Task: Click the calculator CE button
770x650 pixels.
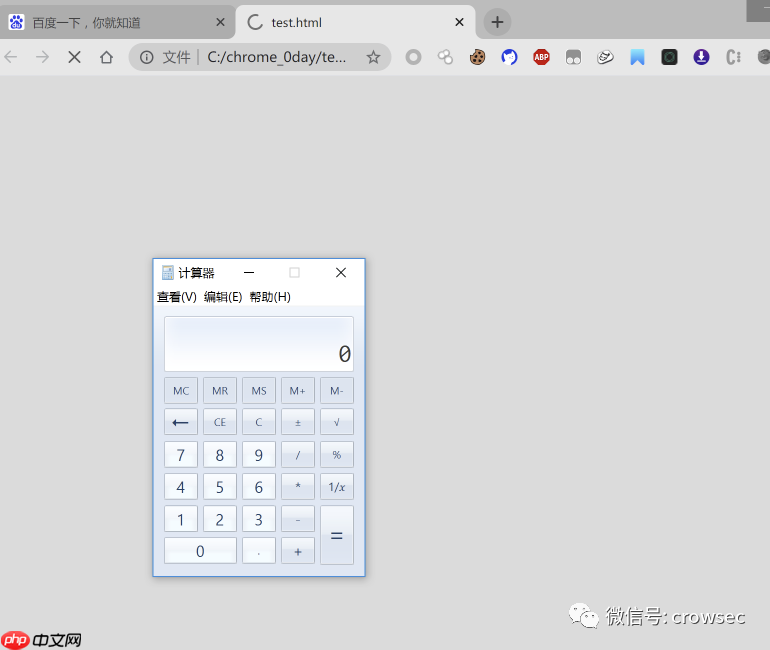Action: click(220, 422)
